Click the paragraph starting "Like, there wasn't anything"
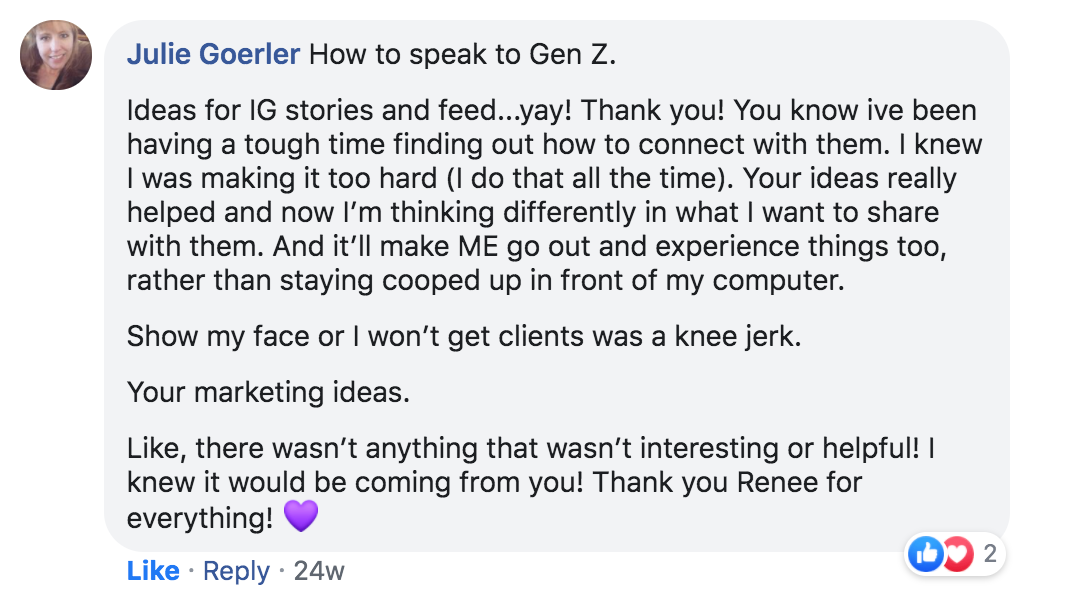The image size is (1082, 592). (530, 483)
